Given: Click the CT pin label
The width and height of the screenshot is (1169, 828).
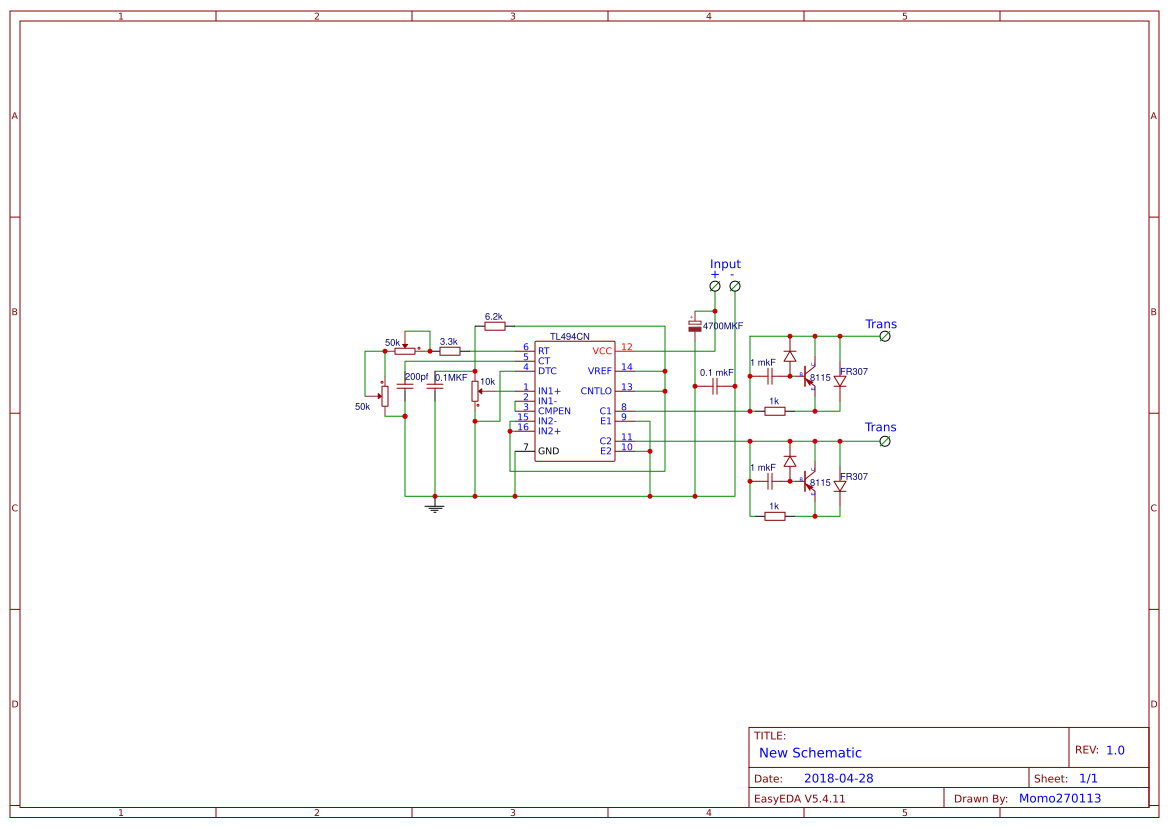Looking at the screenshot, I should [543, 361].
